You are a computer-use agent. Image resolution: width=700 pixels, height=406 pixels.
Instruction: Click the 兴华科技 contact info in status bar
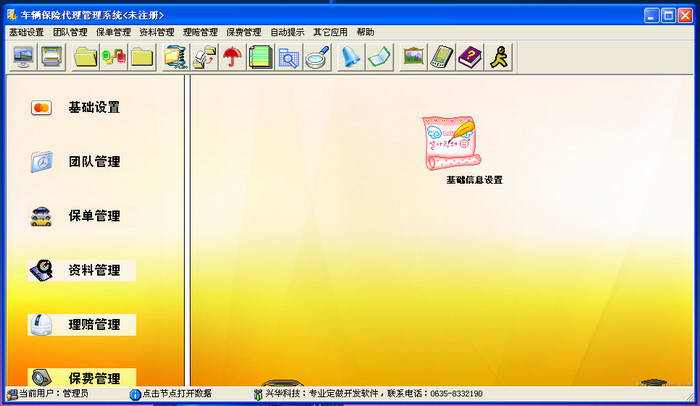[374, 393]
